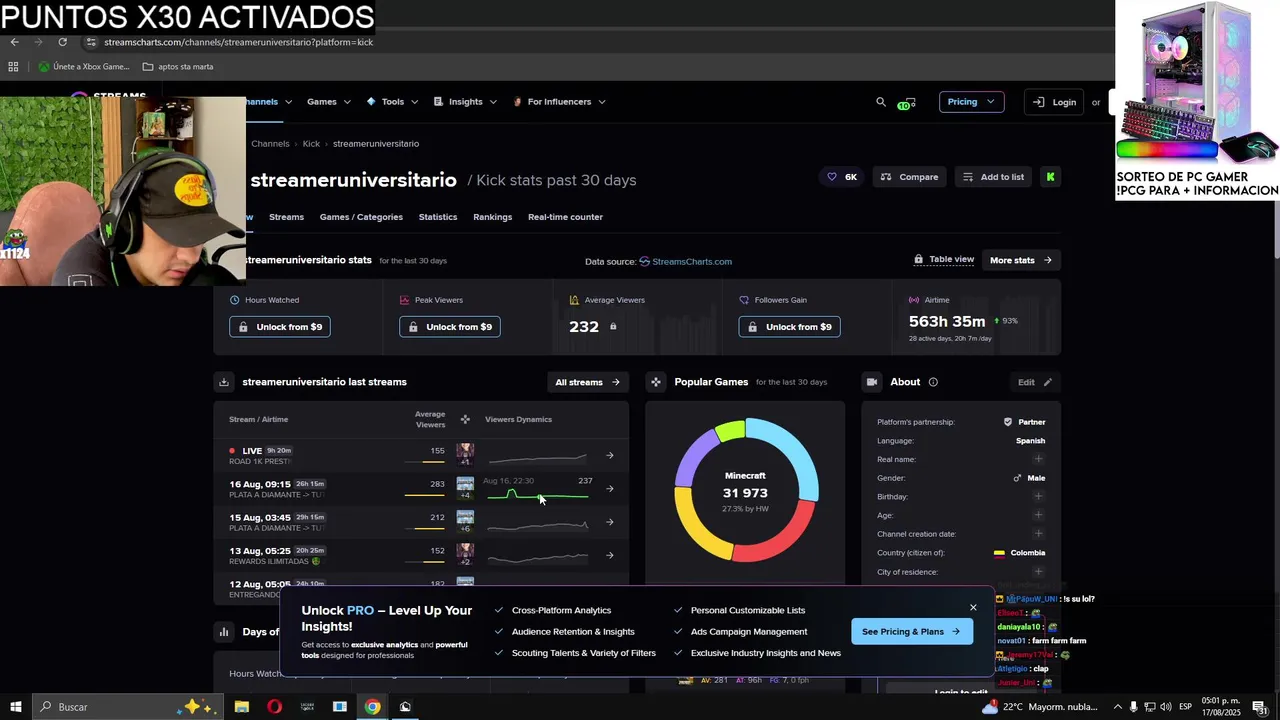Click the Channels breadcrumb link

click(270, 144)
